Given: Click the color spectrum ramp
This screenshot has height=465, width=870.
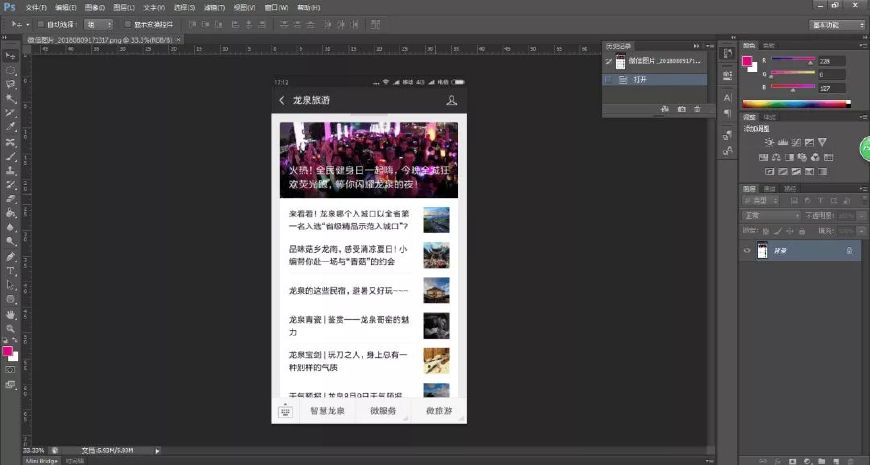Looking at the screenshot, I should (x=797, y=104).
